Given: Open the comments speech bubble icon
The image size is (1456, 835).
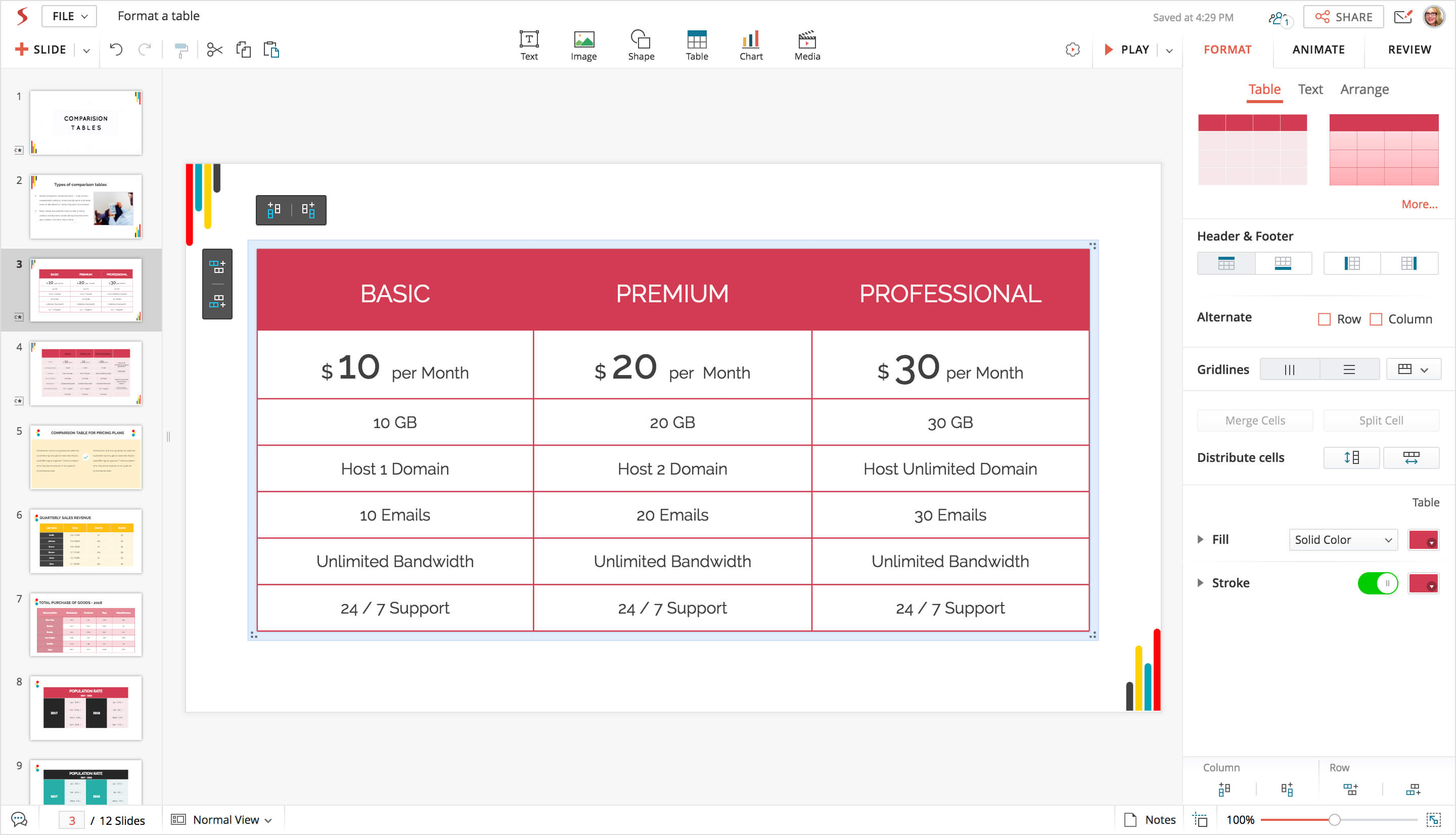Looking at the screenshot, I should (x=19, y=819).
